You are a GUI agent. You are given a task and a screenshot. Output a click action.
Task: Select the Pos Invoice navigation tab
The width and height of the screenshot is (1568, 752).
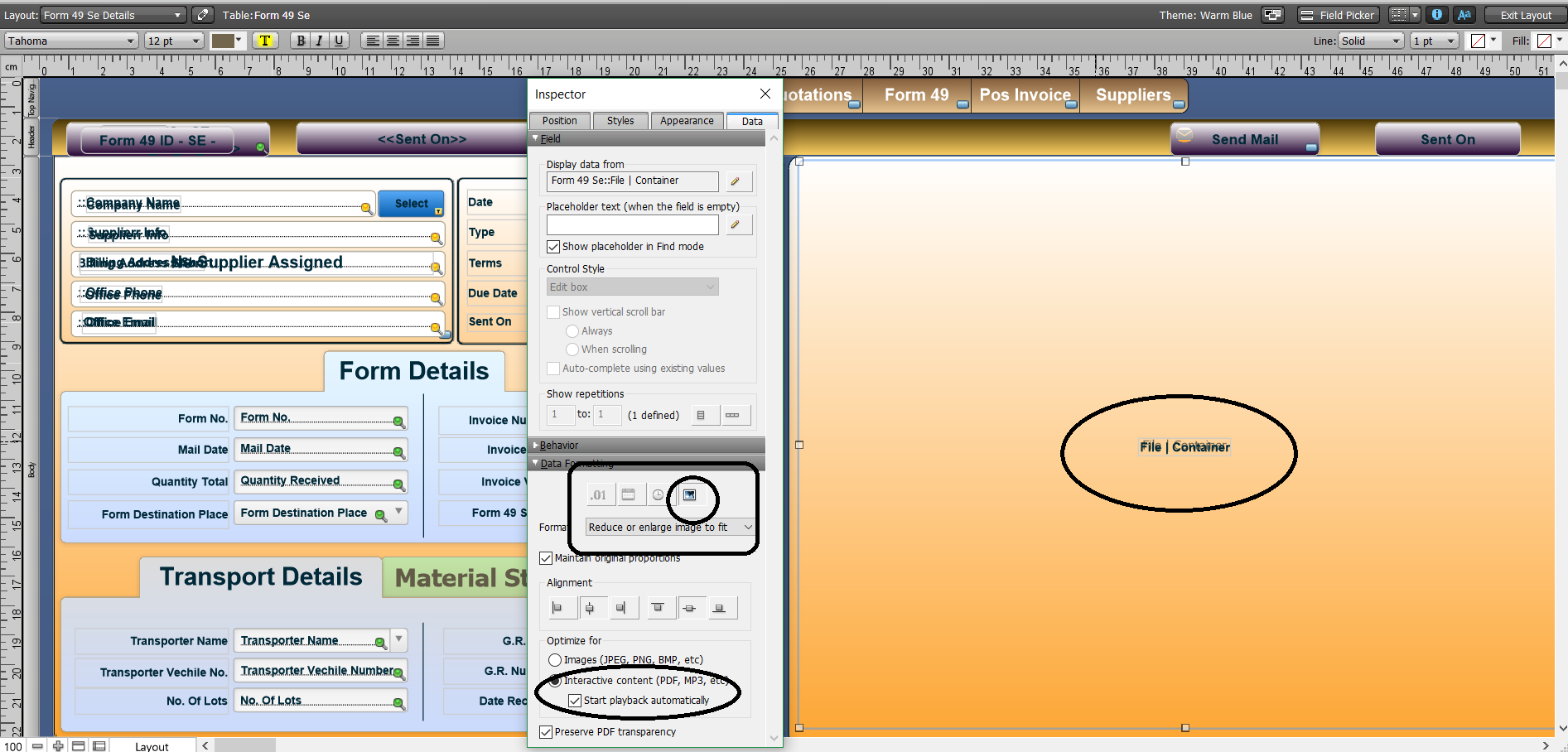[1025, 95]
